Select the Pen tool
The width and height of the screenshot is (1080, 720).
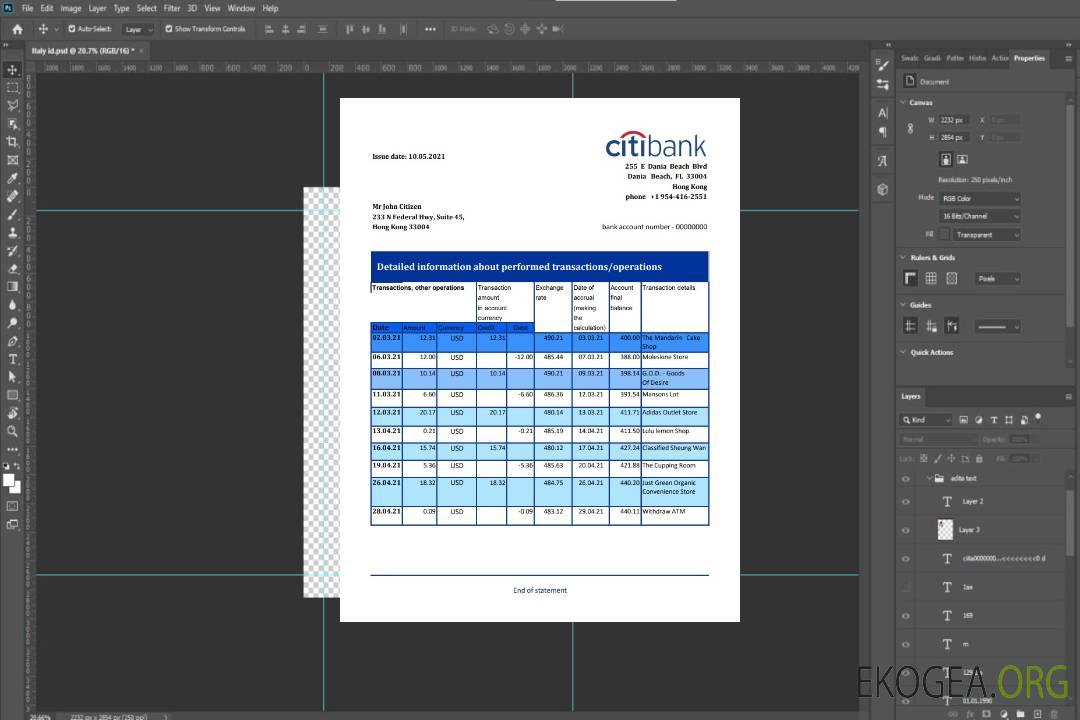point(12,341)
